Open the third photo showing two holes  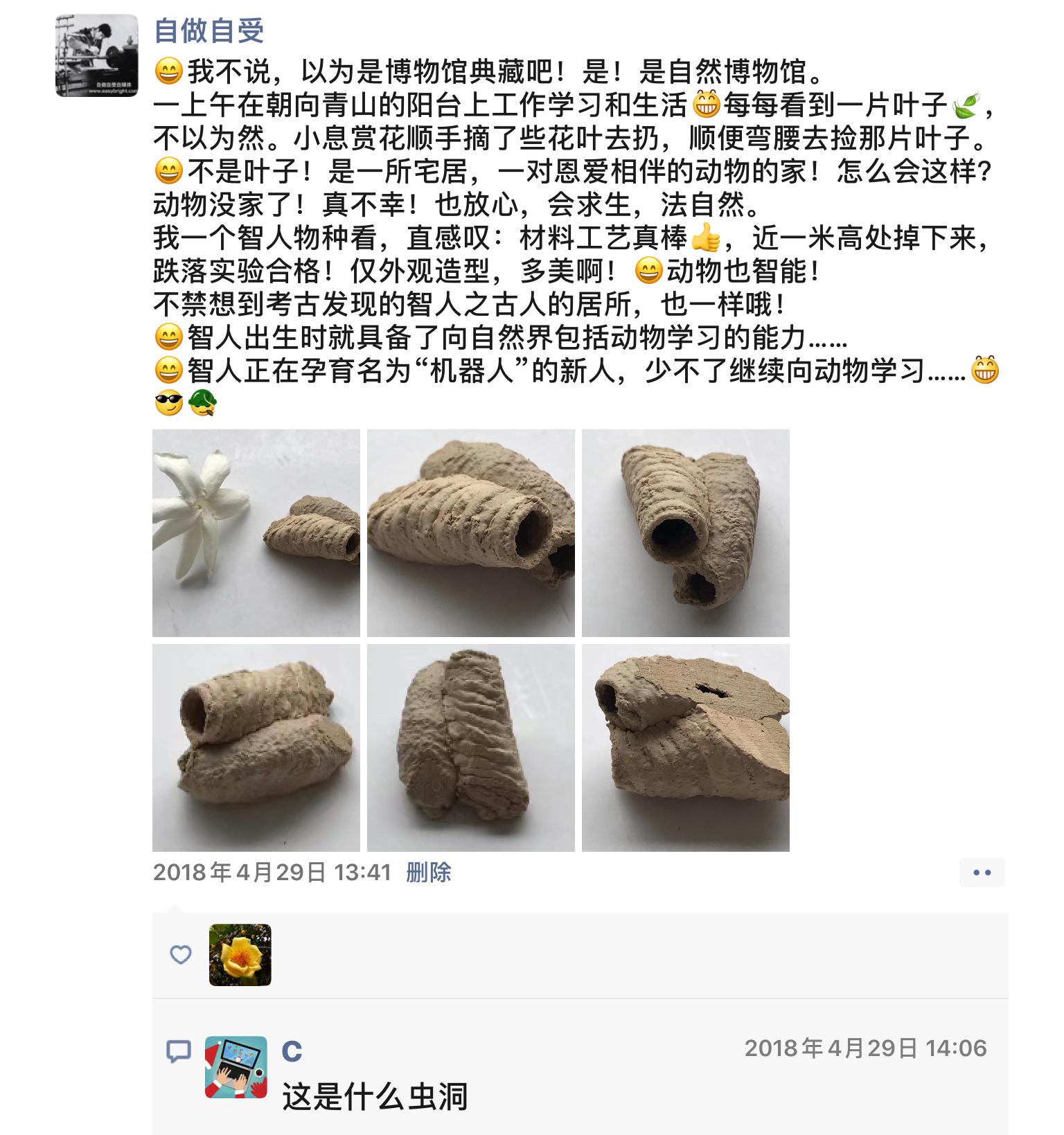pyautogui.click(x=686, y=533)
